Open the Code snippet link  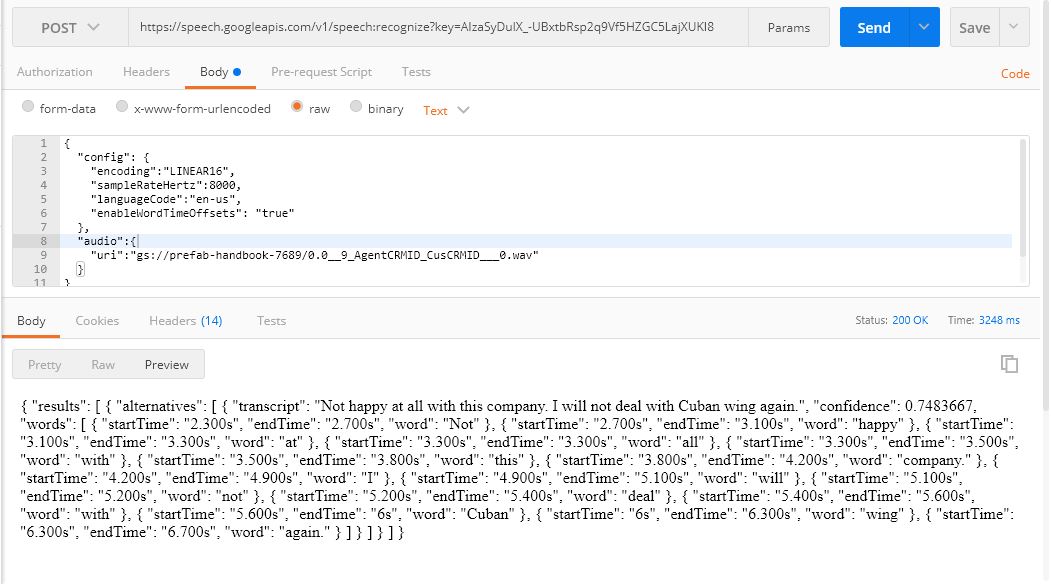1015,74
